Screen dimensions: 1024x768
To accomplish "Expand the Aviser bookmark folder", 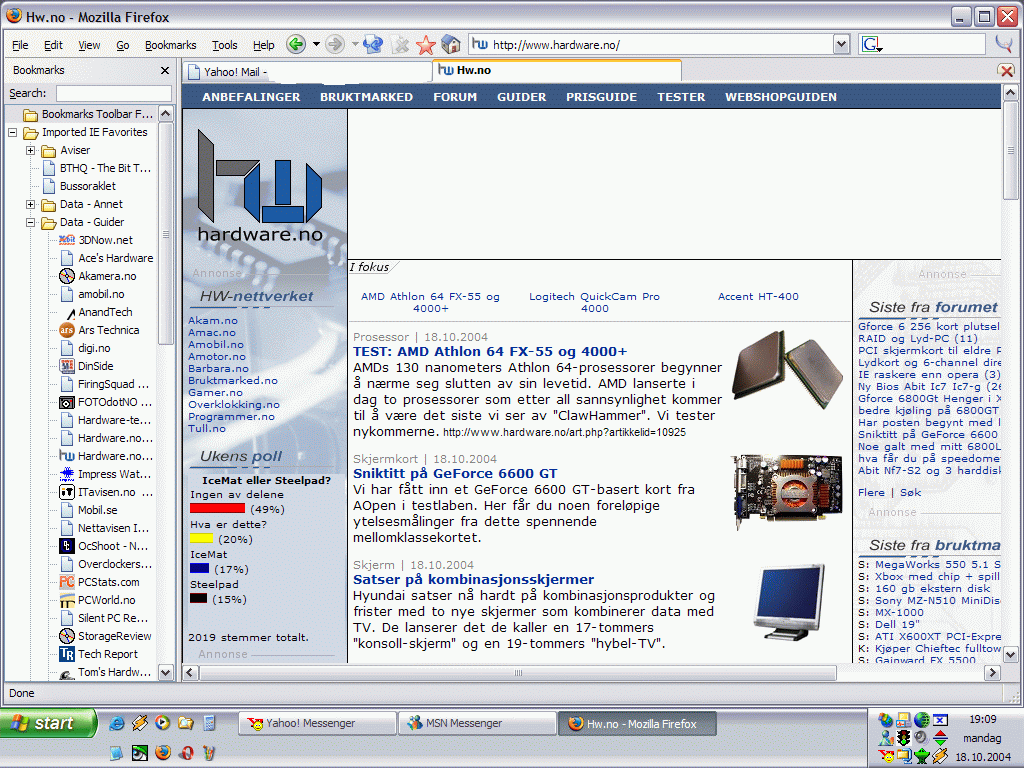I will (x=30, y=150).
